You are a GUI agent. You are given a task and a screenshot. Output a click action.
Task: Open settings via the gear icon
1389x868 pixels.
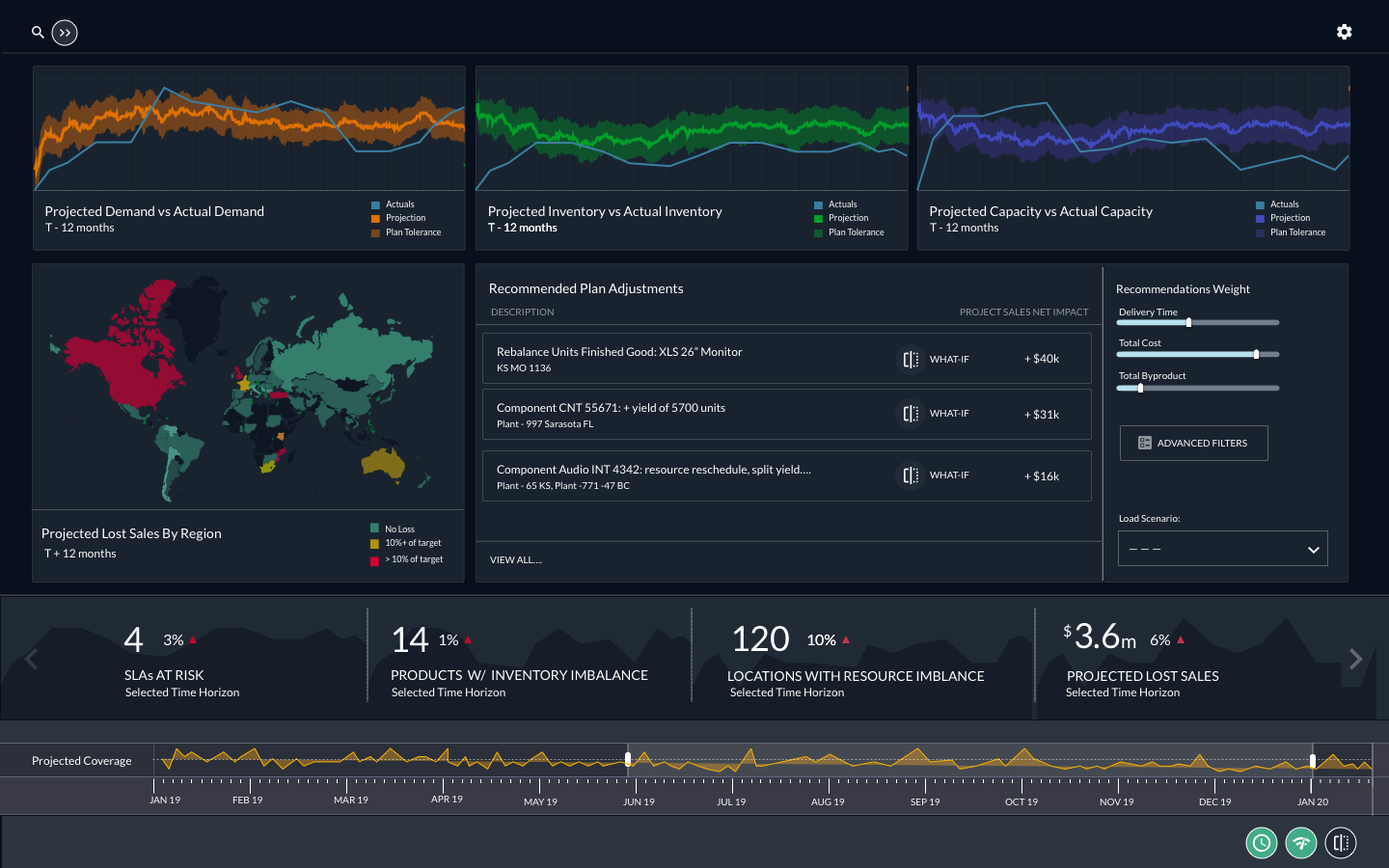1344,32
